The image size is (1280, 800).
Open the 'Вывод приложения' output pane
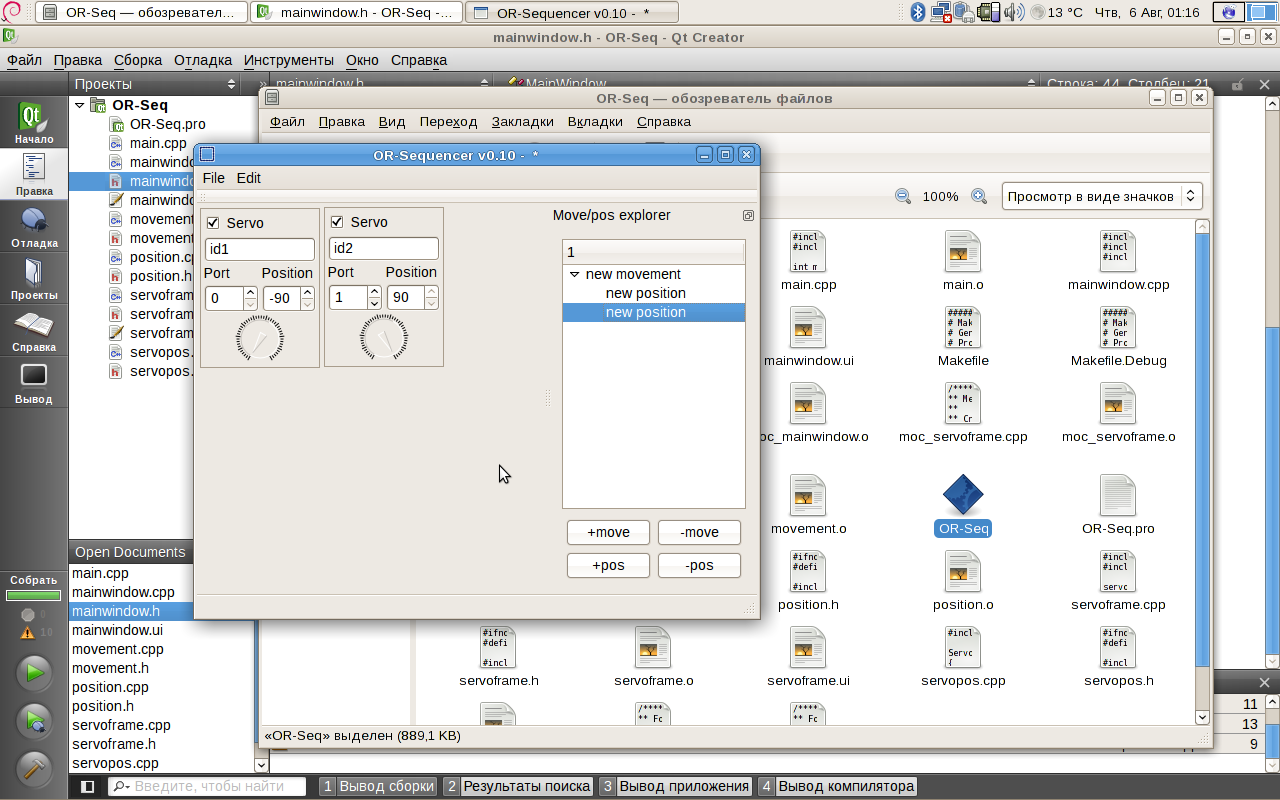[x=684, y=786]
